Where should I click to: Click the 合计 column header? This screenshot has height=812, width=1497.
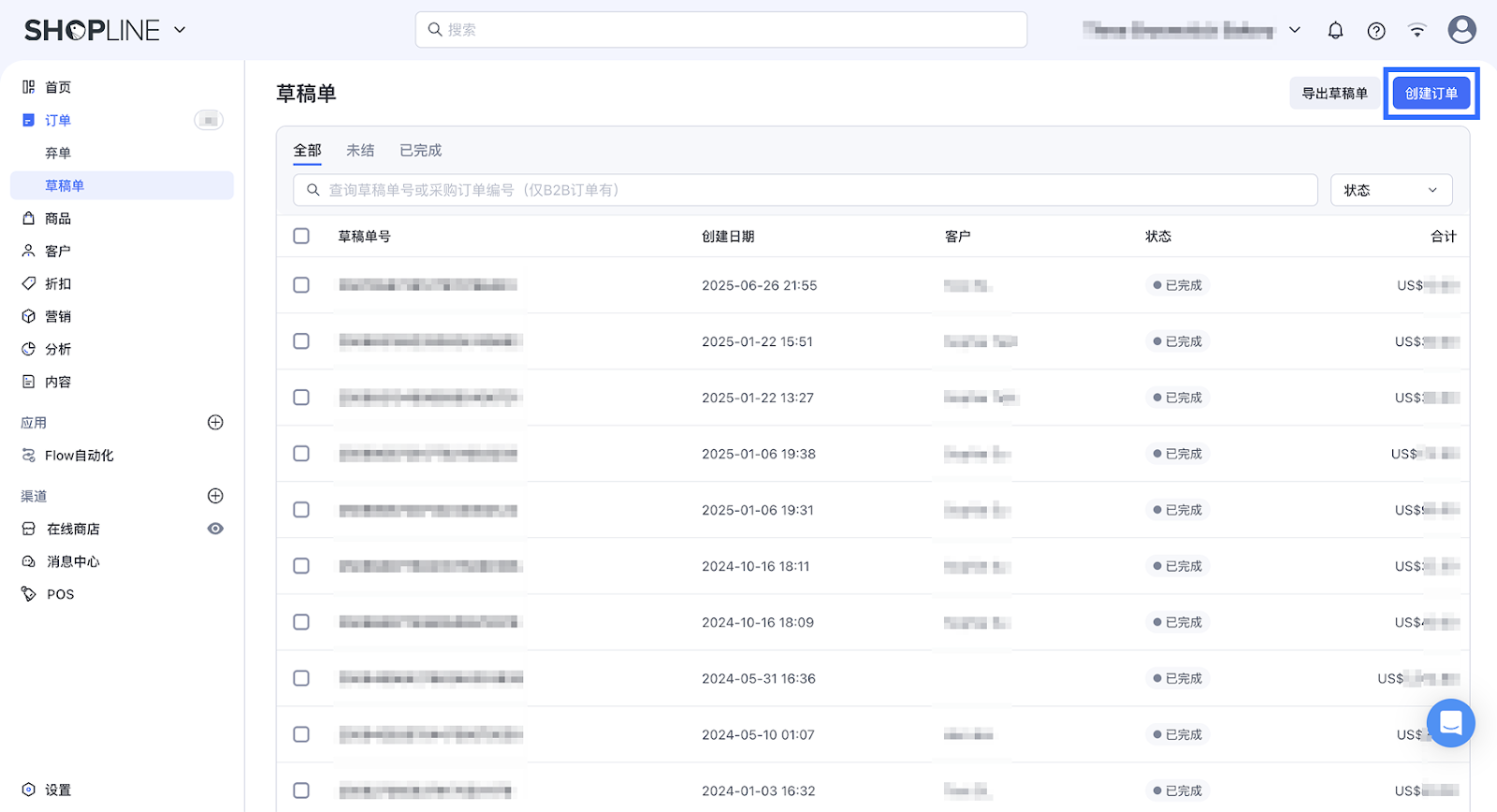(x=1444, y=237)
